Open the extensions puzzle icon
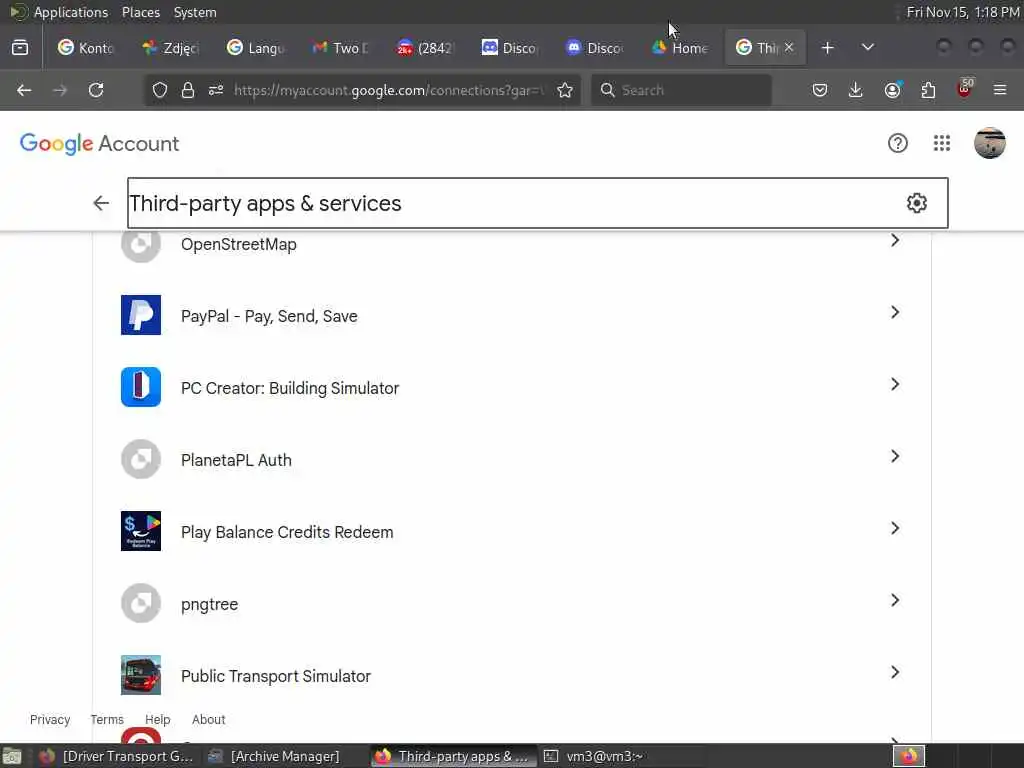The height and width of the screenshot is (768, 1024). [928, 90]
